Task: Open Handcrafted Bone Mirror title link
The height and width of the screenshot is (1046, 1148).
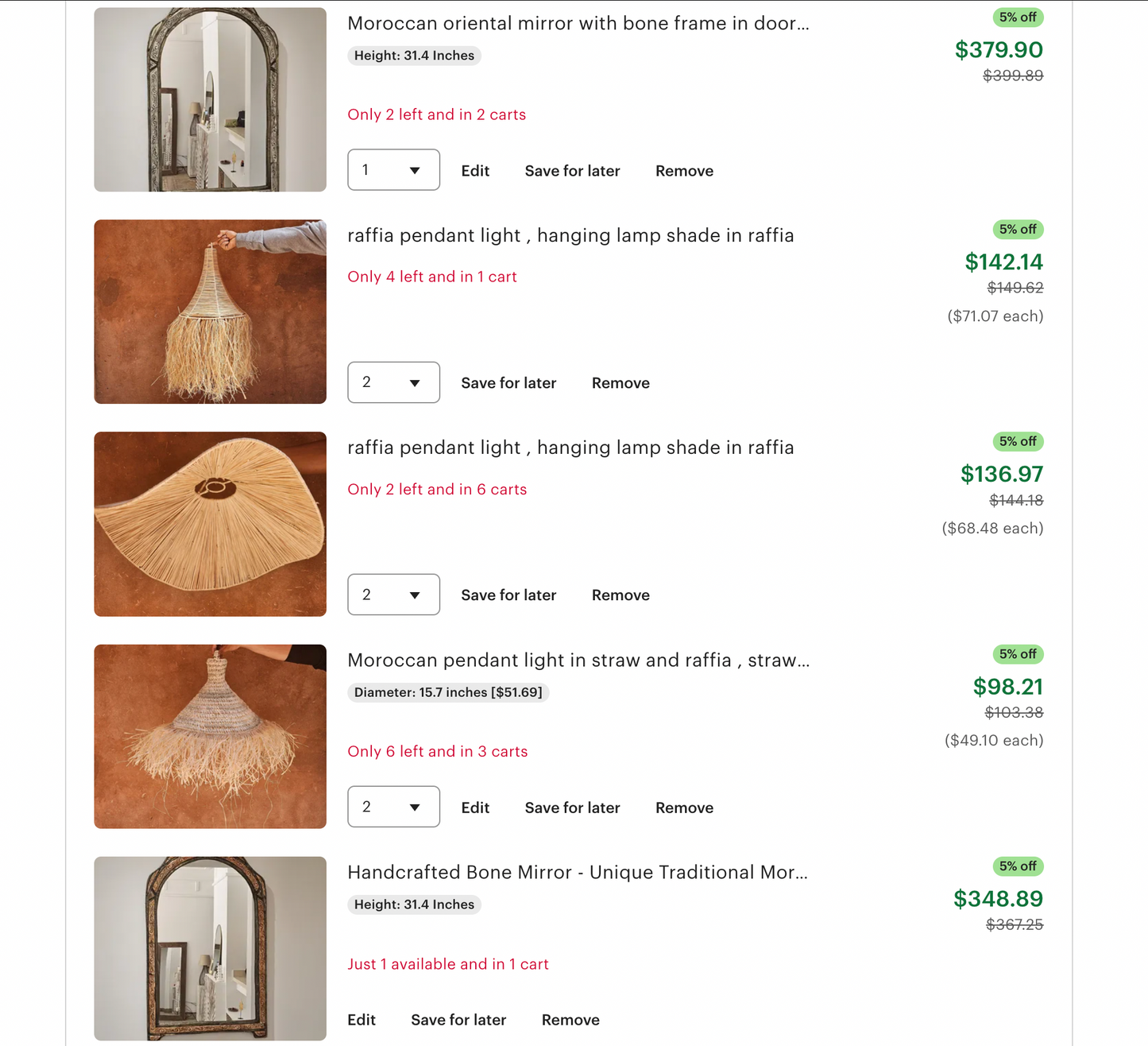Action: pos(578,872)
